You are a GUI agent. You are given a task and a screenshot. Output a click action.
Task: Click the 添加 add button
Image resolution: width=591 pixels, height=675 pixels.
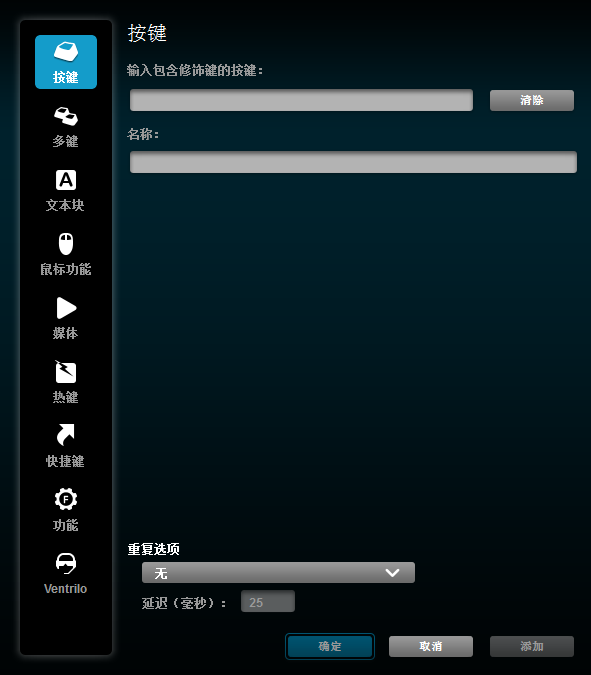[532, 646]
